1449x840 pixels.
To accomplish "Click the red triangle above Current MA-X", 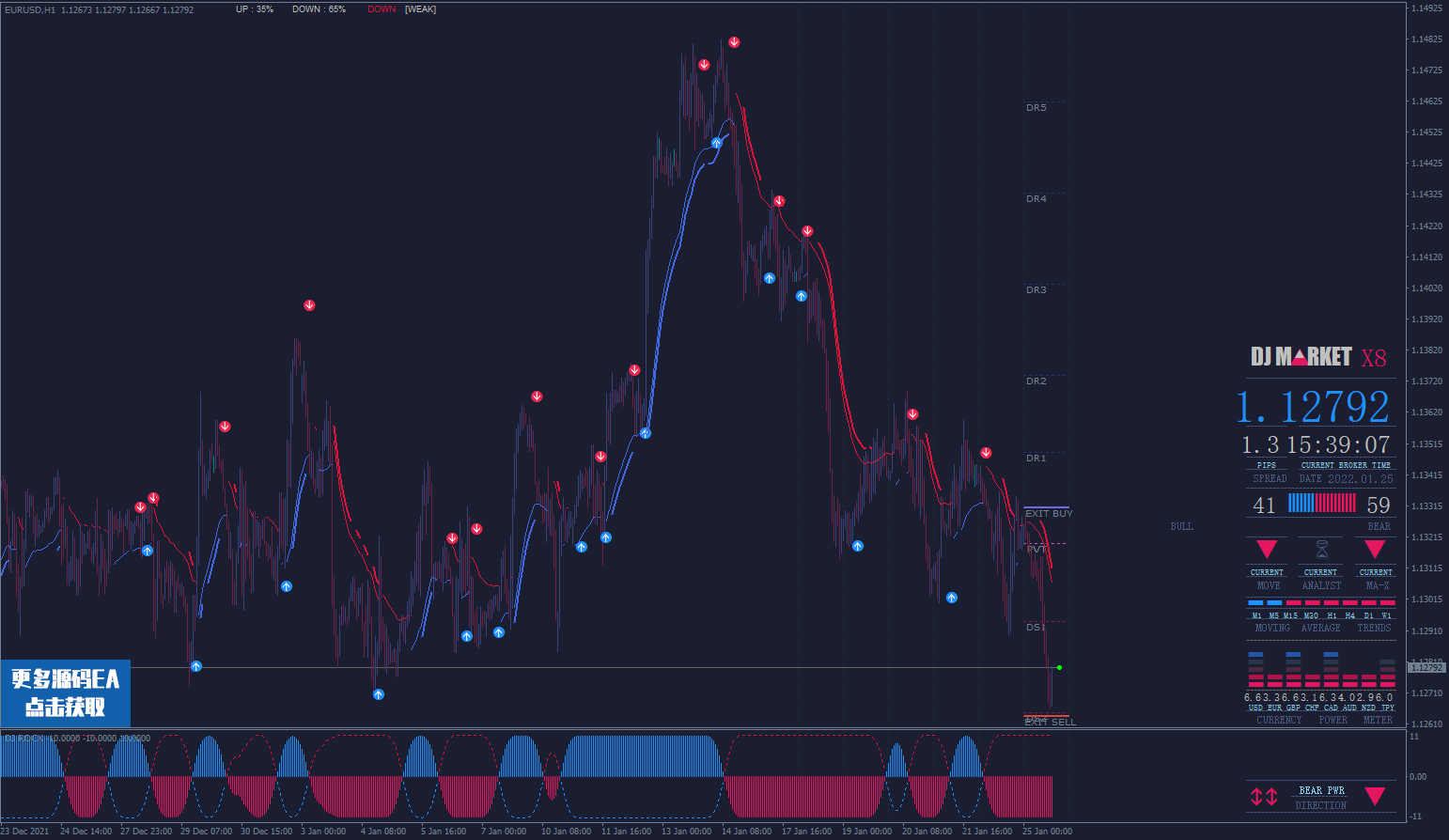I will click(1375, 549).
